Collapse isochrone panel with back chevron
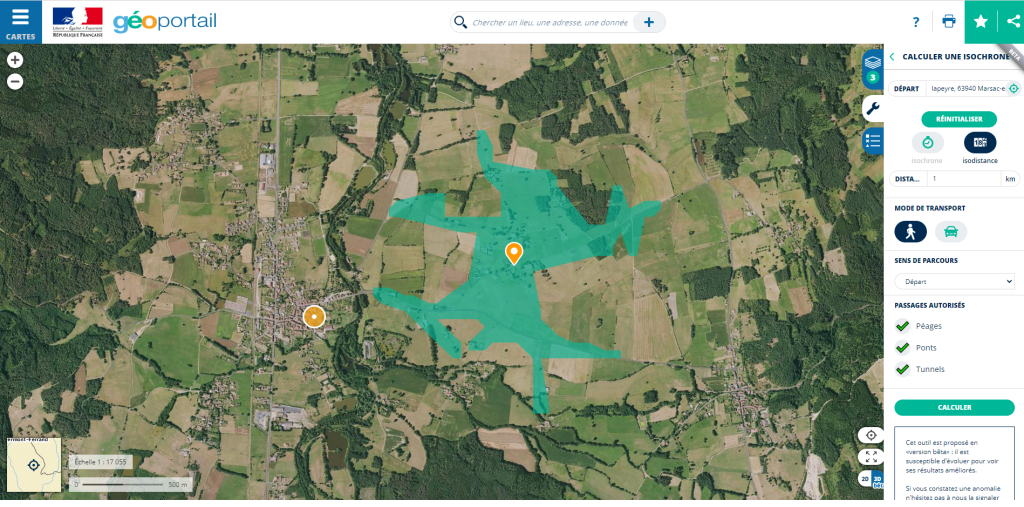The height and width of the screenshot is (507, 1024). click(x=892, y=57)
